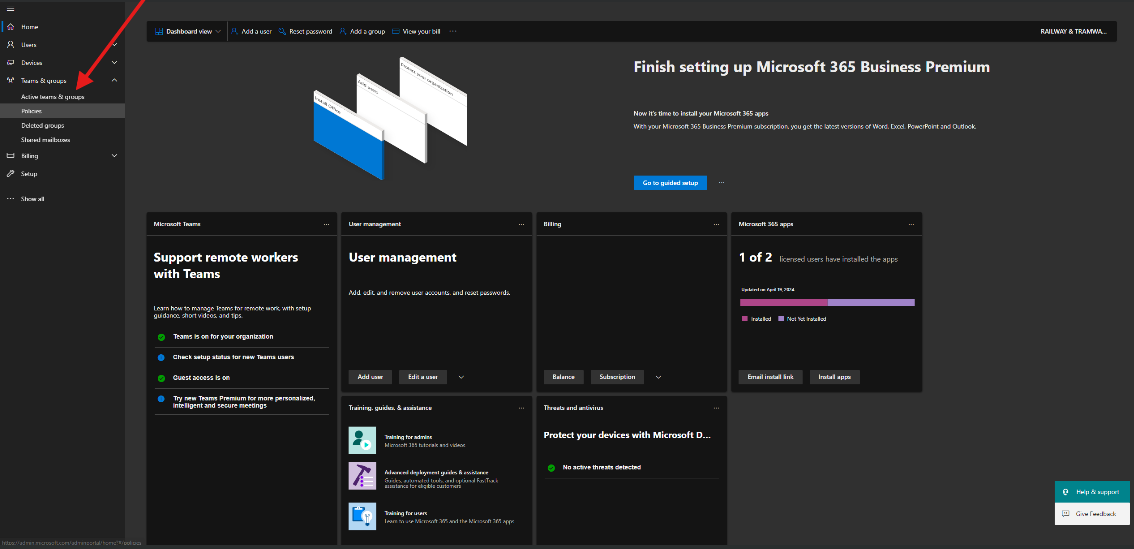Open the Dashboard view dropdown
1134x549 pixels.
pyautogui.click(x=188, y=32)
